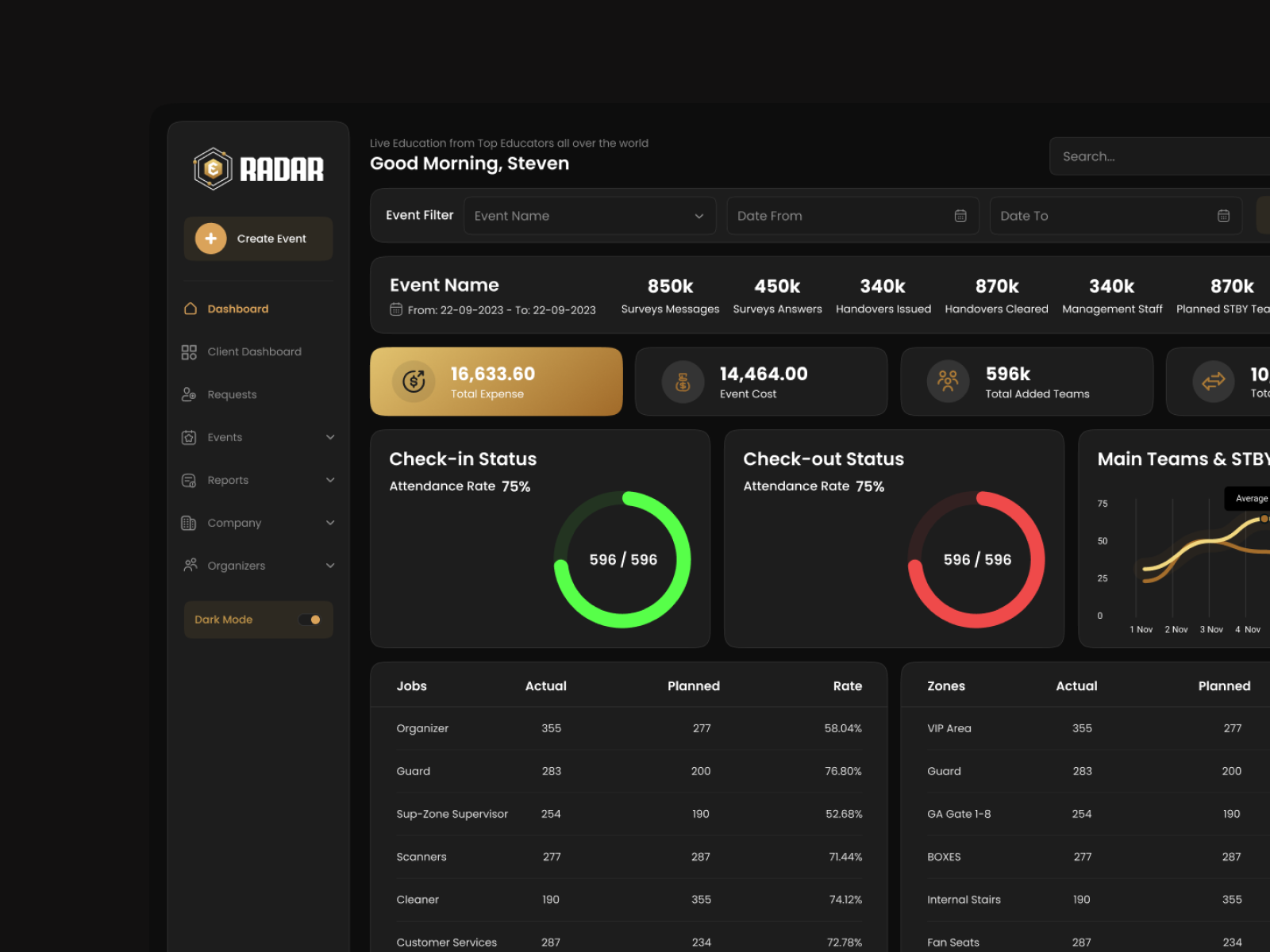The image size is (1270, 952).
Task: Click the Total Added Teams group icon
Action: tap(948, 381)
